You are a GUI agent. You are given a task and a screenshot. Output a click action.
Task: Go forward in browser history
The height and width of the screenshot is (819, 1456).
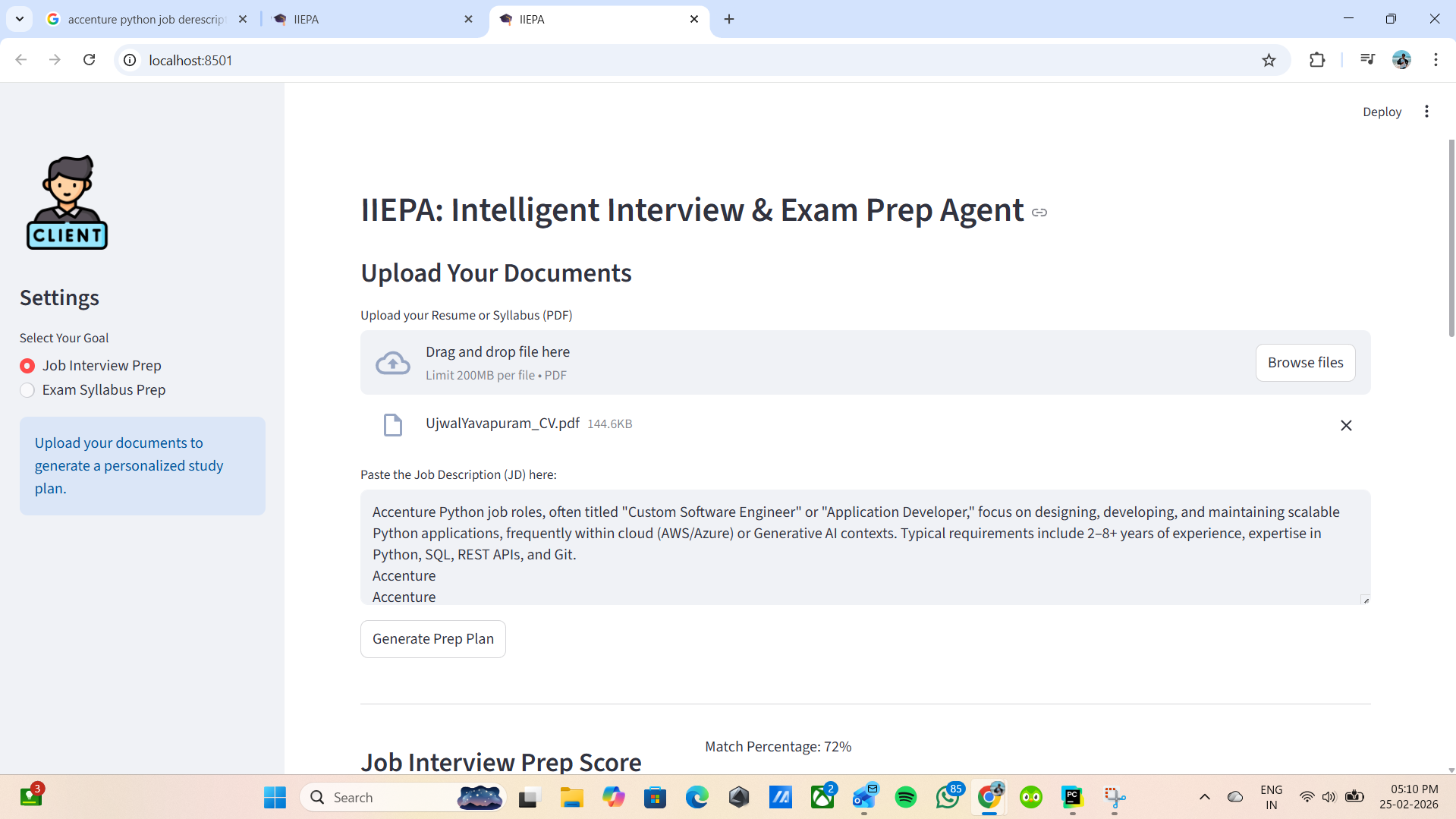click(55, 60)
